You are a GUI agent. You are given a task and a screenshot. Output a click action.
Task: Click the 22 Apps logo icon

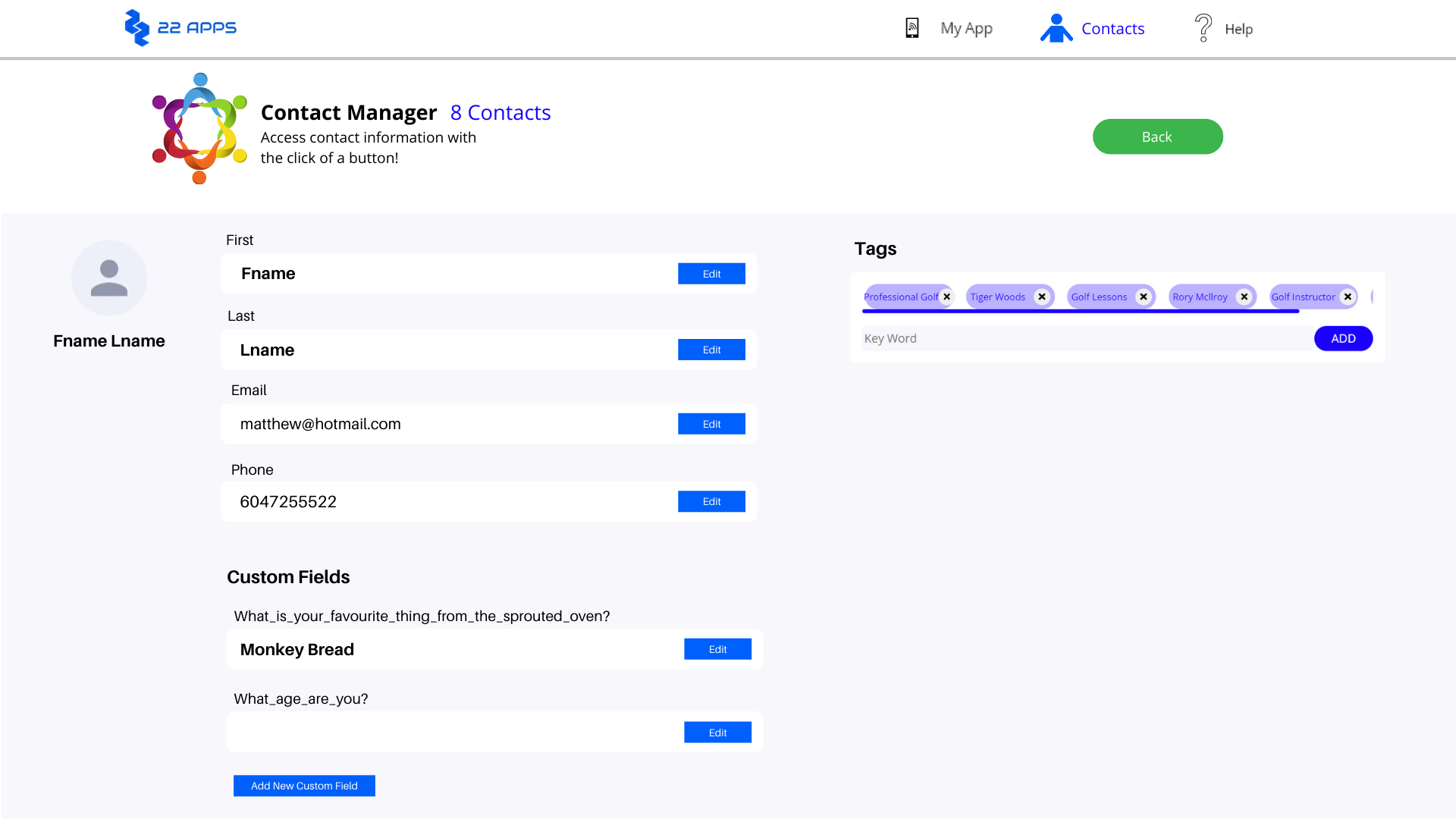click(137, 27)
